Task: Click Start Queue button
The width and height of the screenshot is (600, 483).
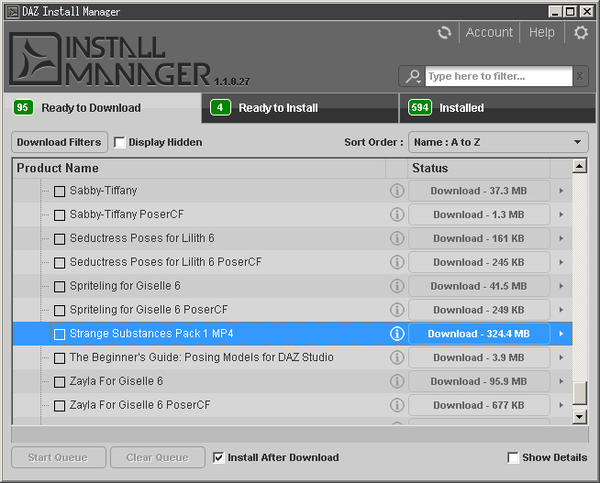Action: coord(58,457)
